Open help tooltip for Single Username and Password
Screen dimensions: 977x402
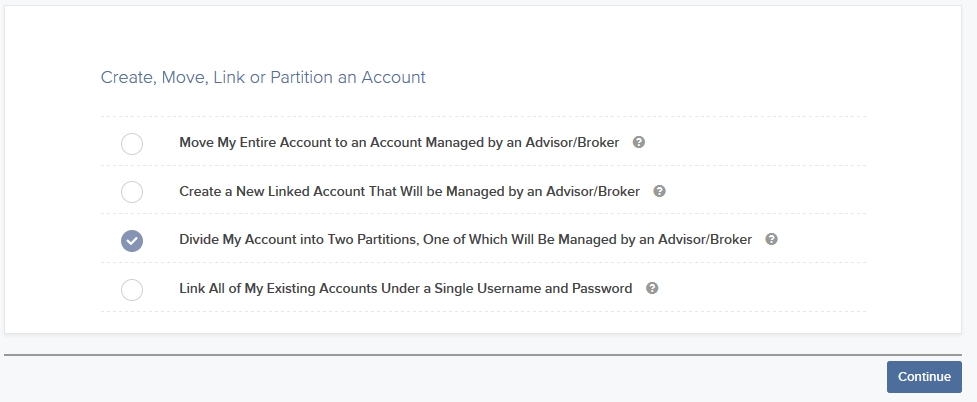(652, 288)
